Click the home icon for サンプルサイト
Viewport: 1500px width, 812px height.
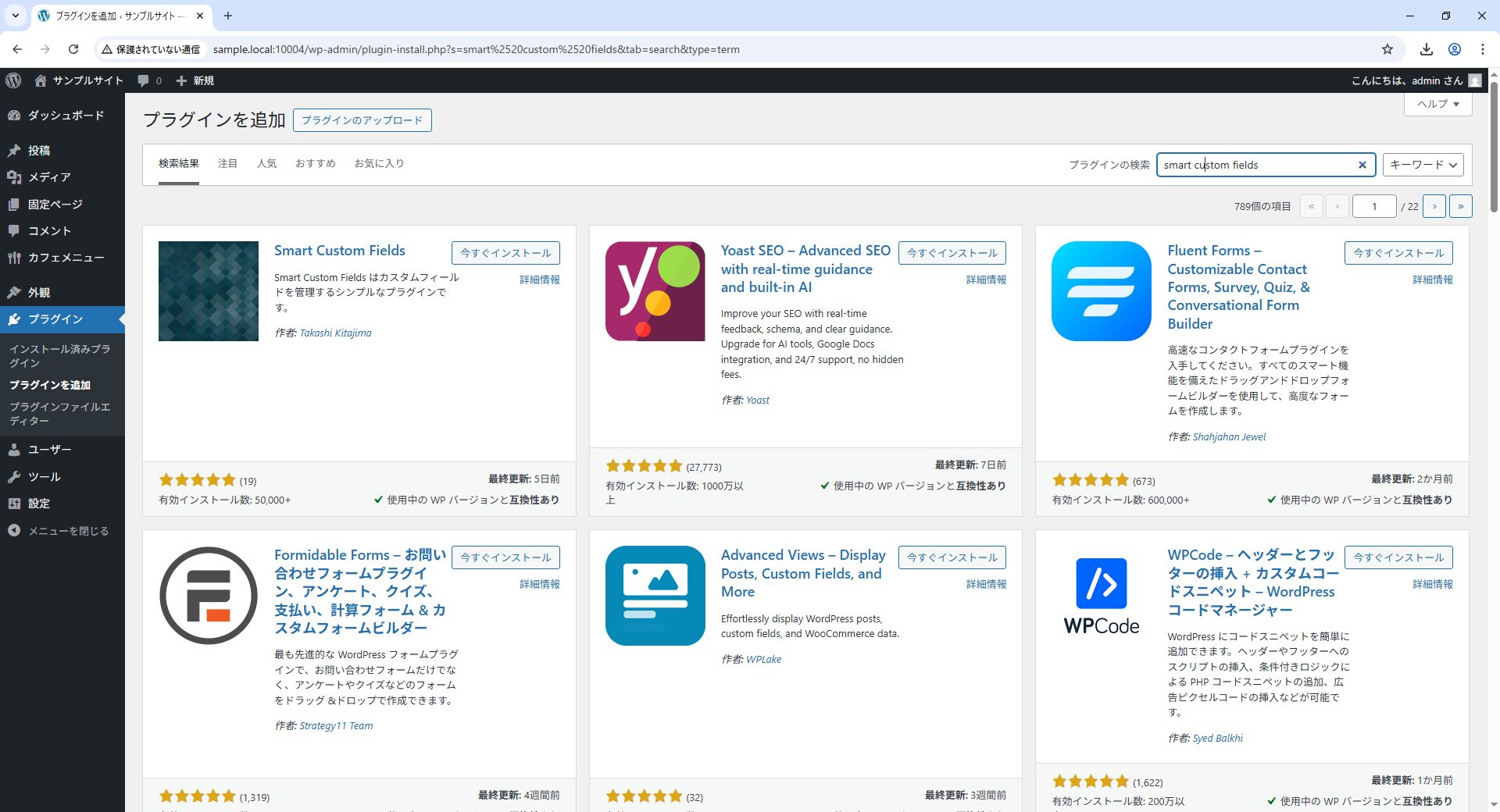coord(41,80)
